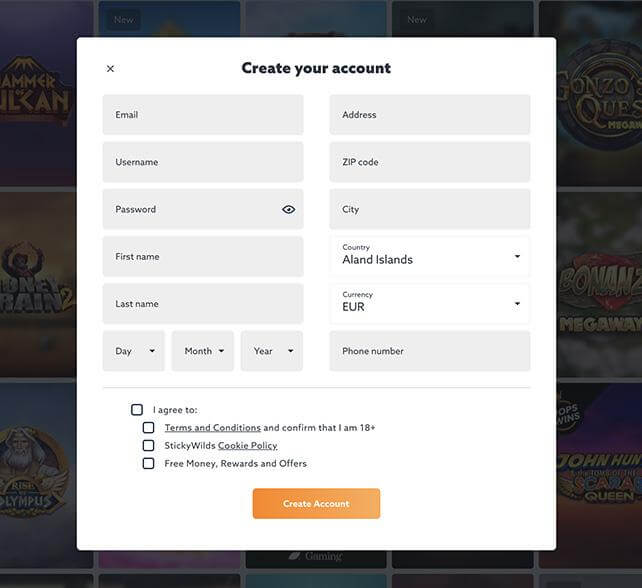Check the main 'I agree to' checkbox
The height and width of the screenshot is (588, 642).
click(137, 409)
